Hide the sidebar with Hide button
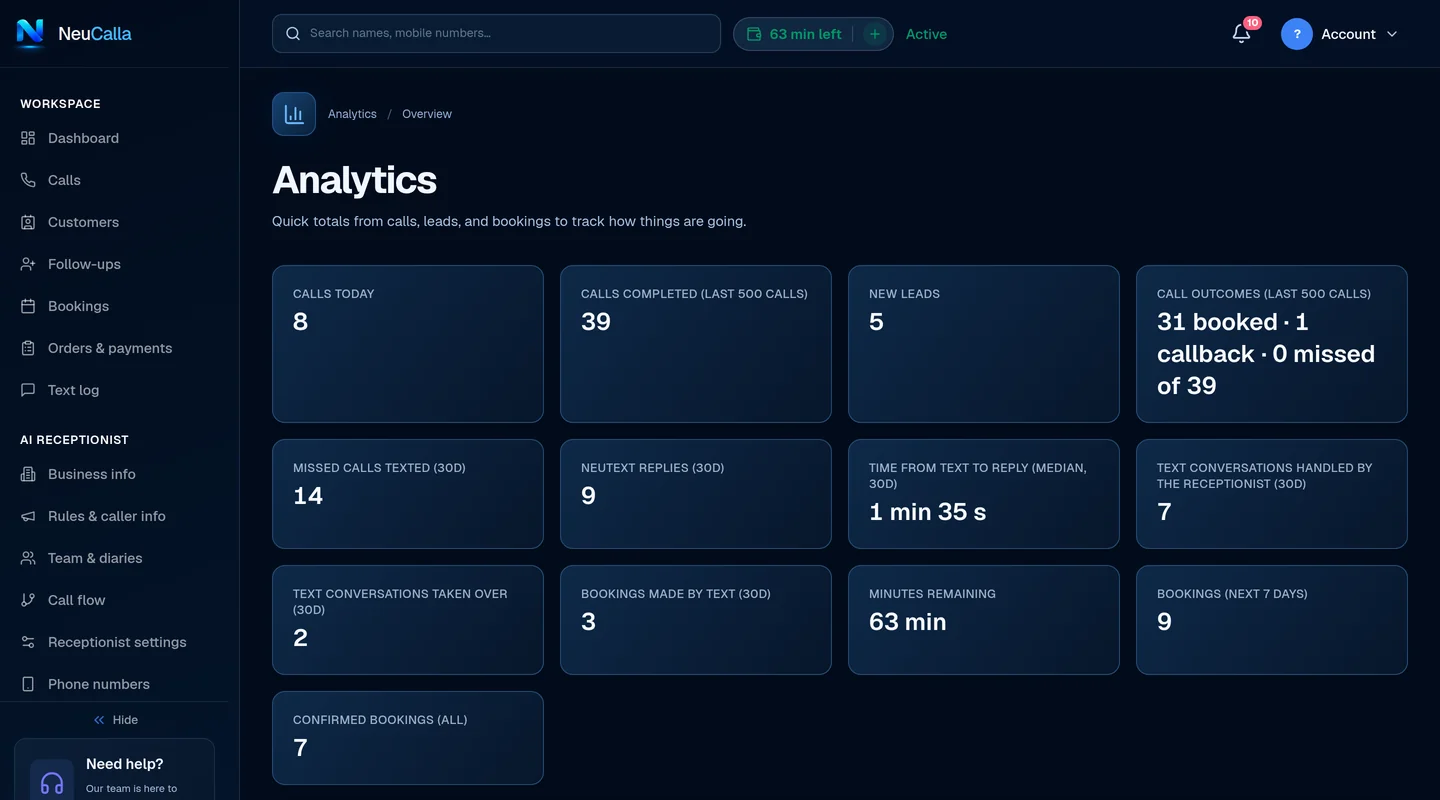This screenshot has width=1440, height=800. click(115, 720)
